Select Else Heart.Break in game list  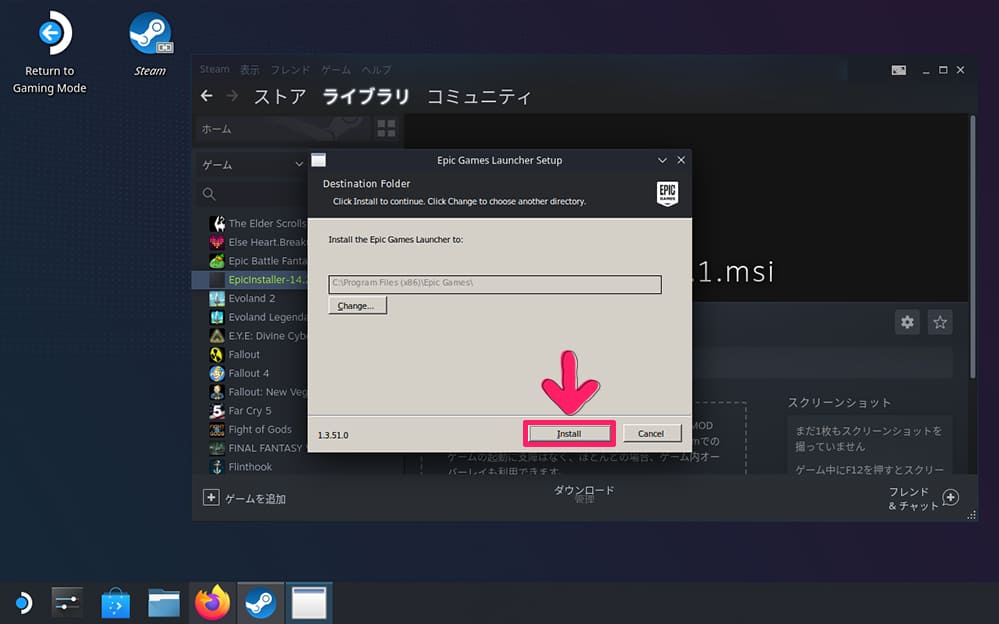click(x=267, y=242)
